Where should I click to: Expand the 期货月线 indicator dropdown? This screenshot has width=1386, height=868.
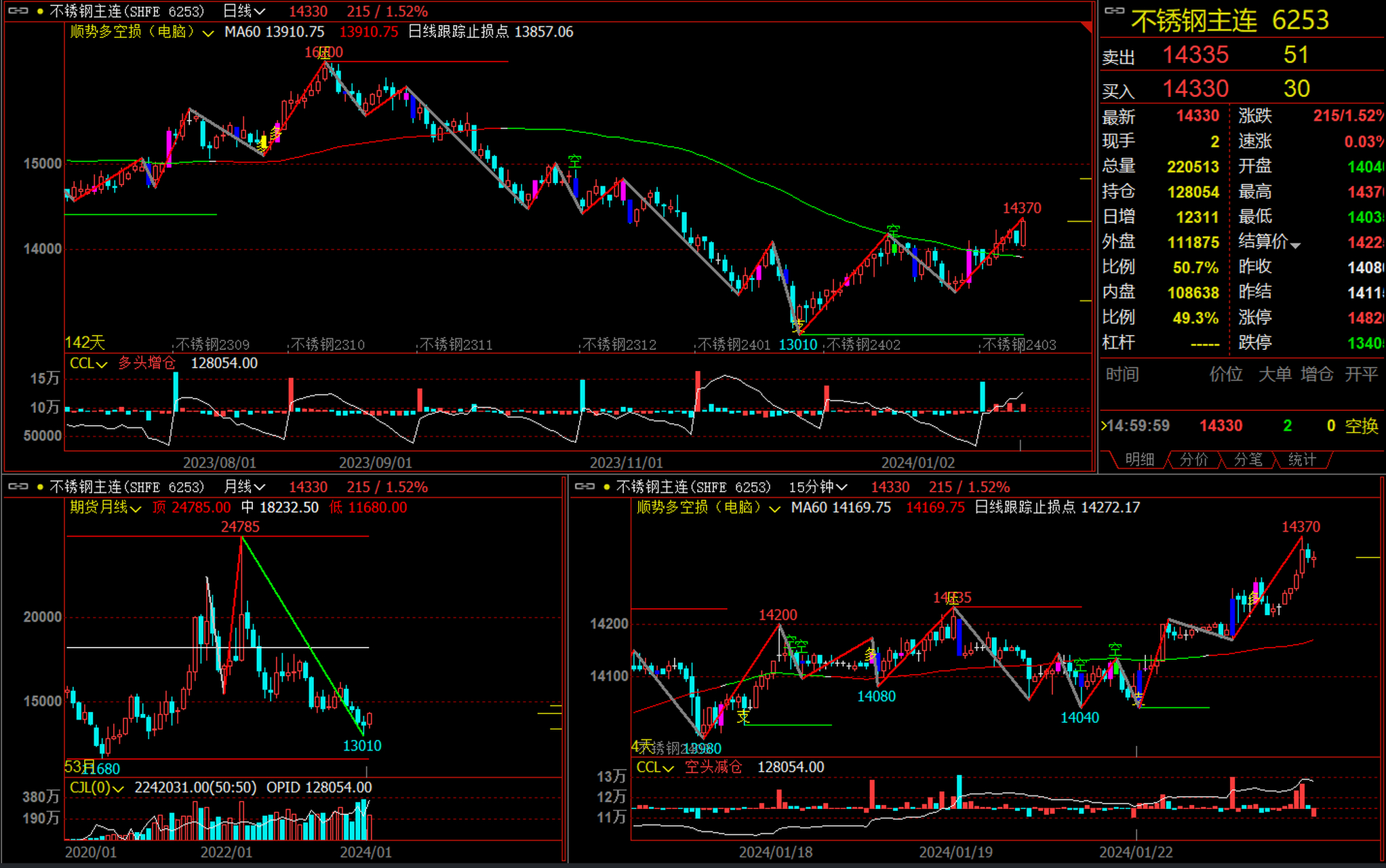[x=105, y=507]
